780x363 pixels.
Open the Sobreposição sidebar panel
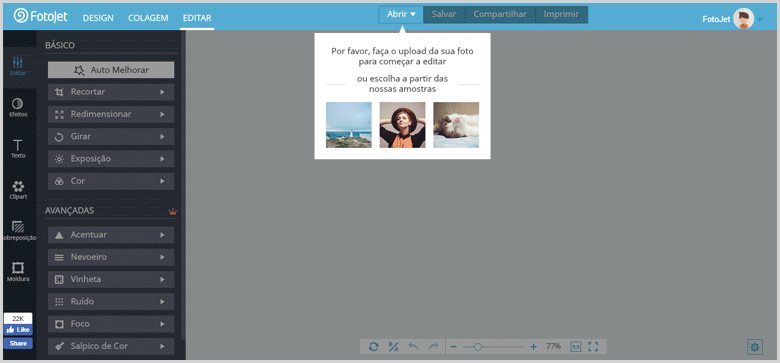tap(18, 231)
